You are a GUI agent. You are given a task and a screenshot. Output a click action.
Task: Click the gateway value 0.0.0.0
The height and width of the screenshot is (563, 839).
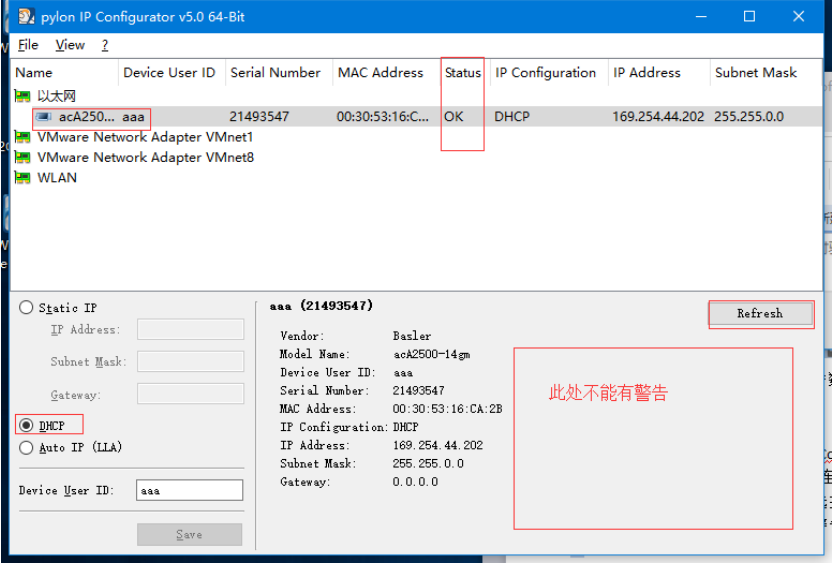coord(415,482)
